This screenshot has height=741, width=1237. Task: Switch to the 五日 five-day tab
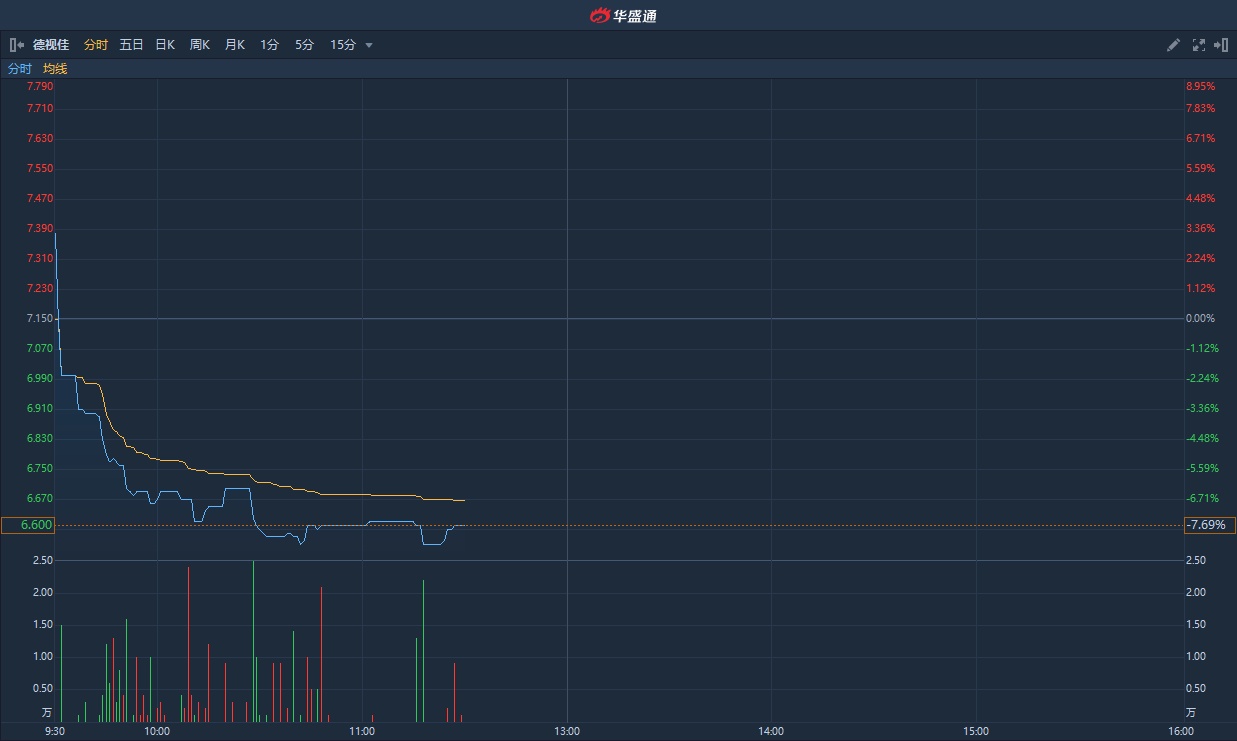pos(131,45)
